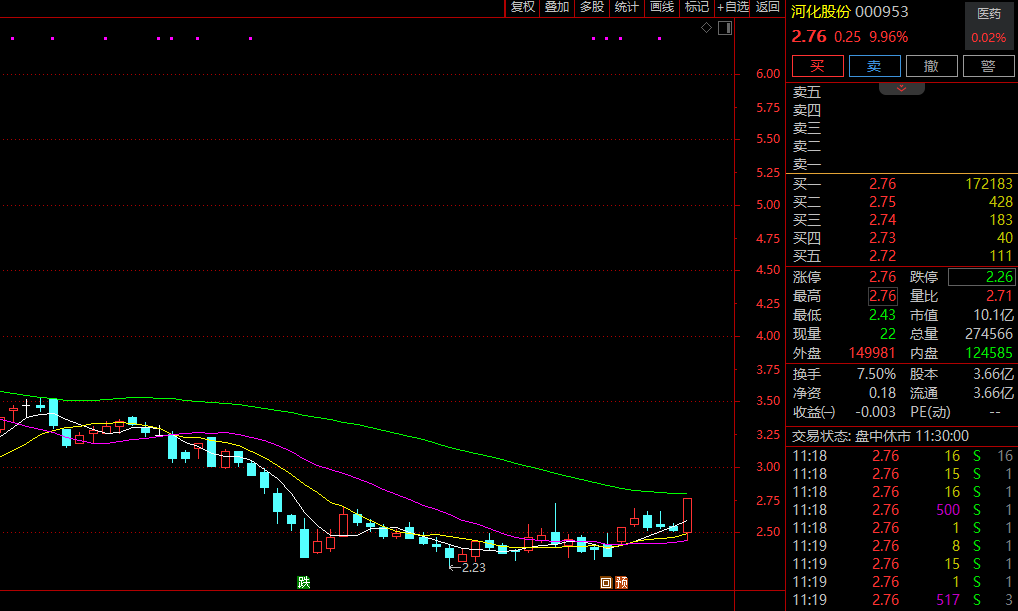Image resolution: width=1018 pixels, height=611 pixels.
Task: Click the 买一 price 2.76
Action: 882,184
